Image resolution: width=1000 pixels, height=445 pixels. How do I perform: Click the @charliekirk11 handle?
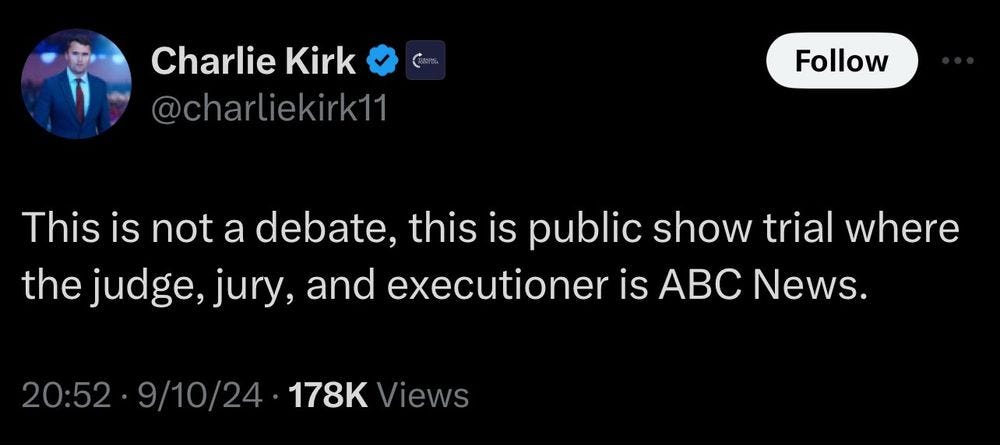268,111
